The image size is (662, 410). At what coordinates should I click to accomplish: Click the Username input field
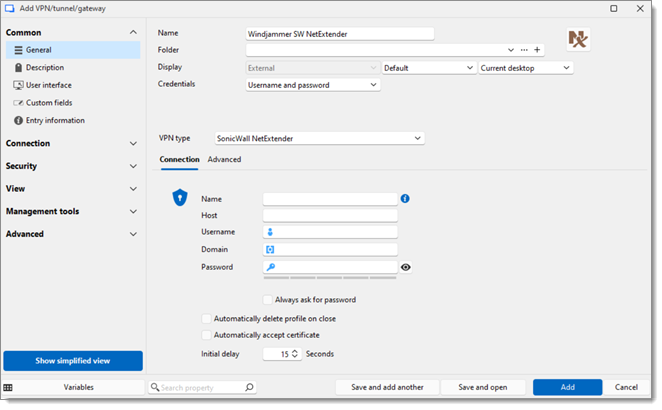[330, 232]
